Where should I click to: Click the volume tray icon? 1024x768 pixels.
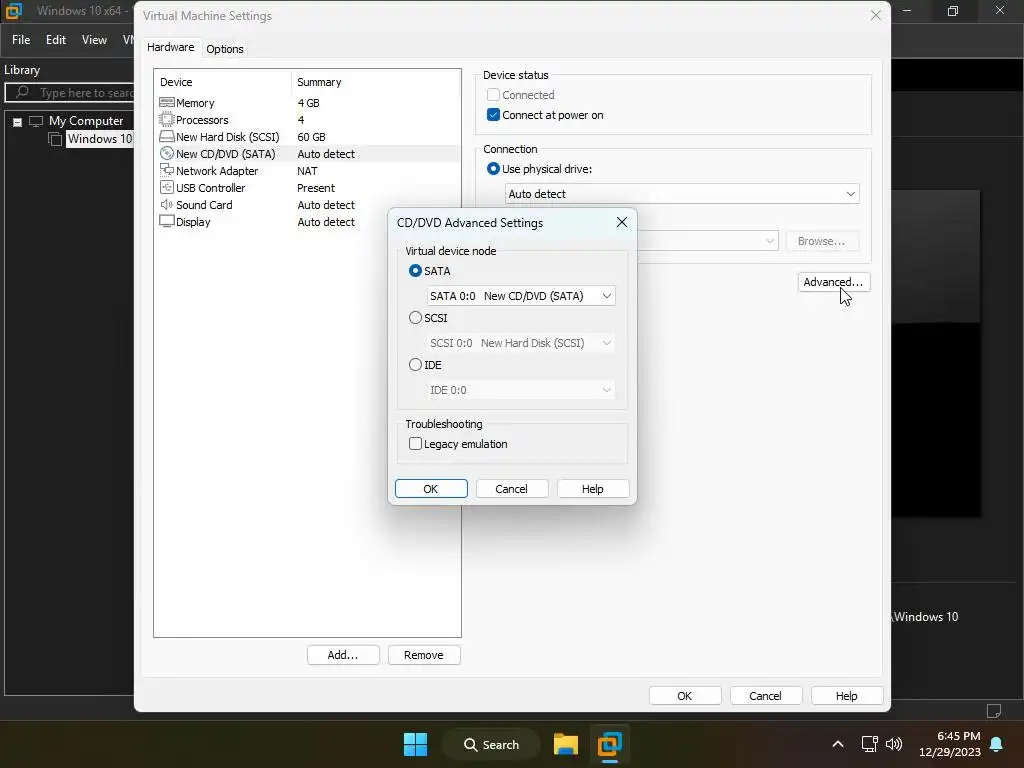pos(893,744)
